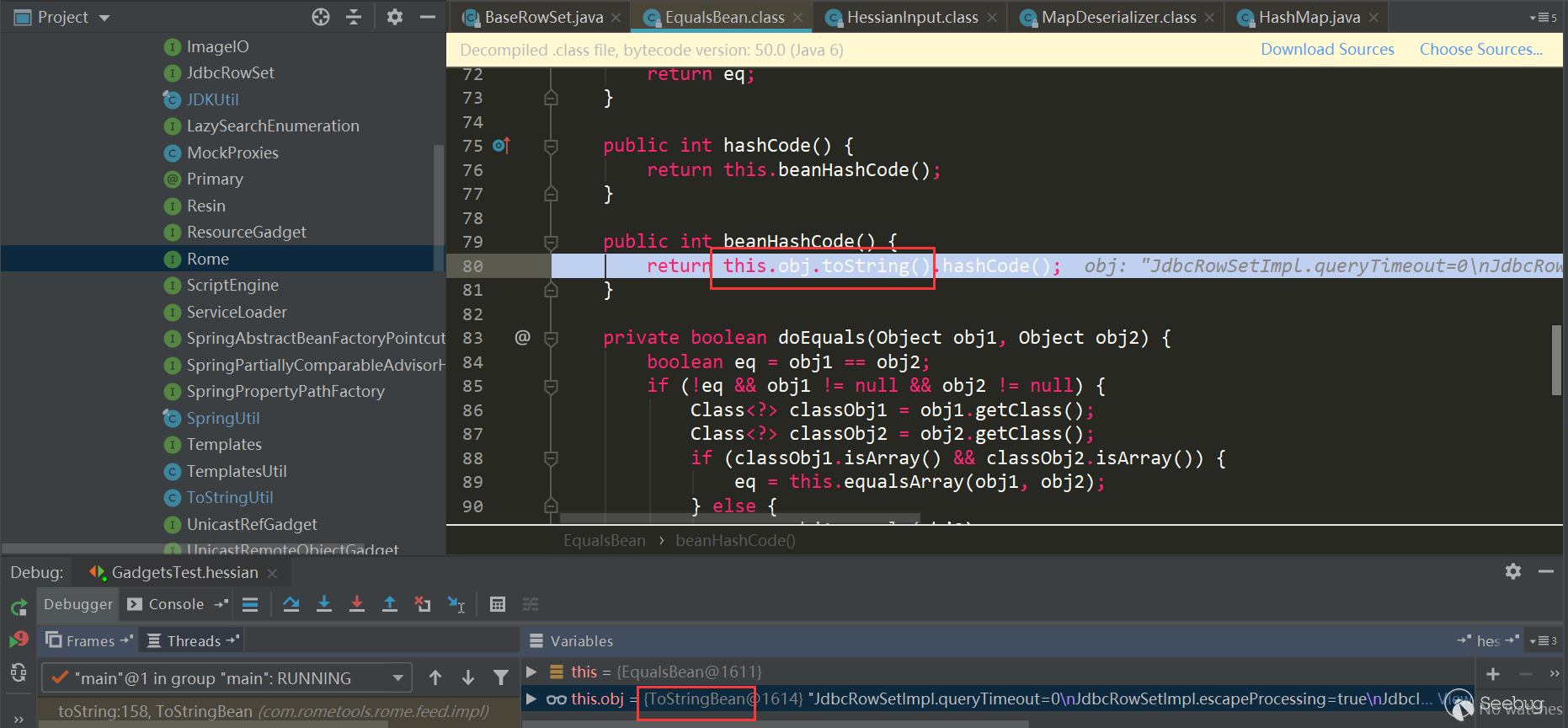Show the hidden editor tabs list
Image resolution: width=1568 pixels, height=728 pixels.
coord(1544,18)
